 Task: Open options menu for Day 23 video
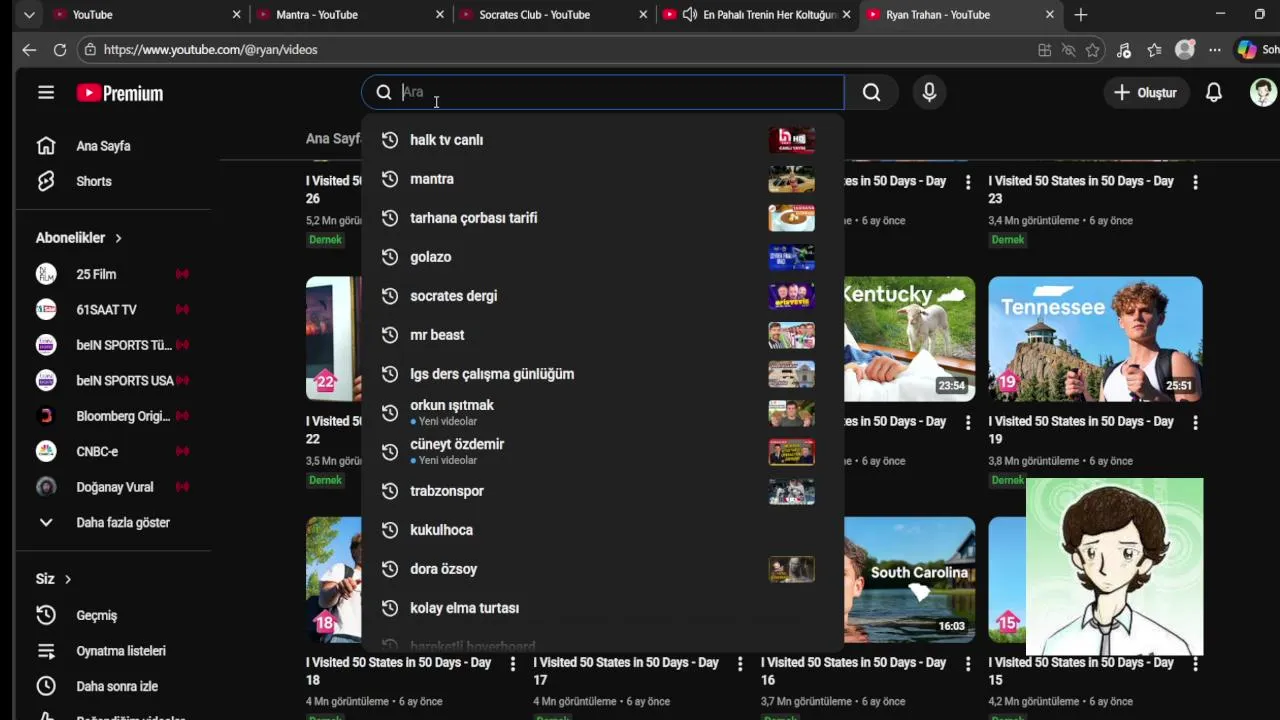1195,182
